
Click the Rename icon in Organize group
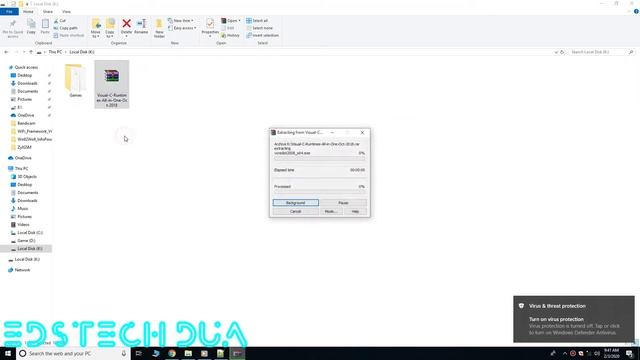[x=141, y=27]
